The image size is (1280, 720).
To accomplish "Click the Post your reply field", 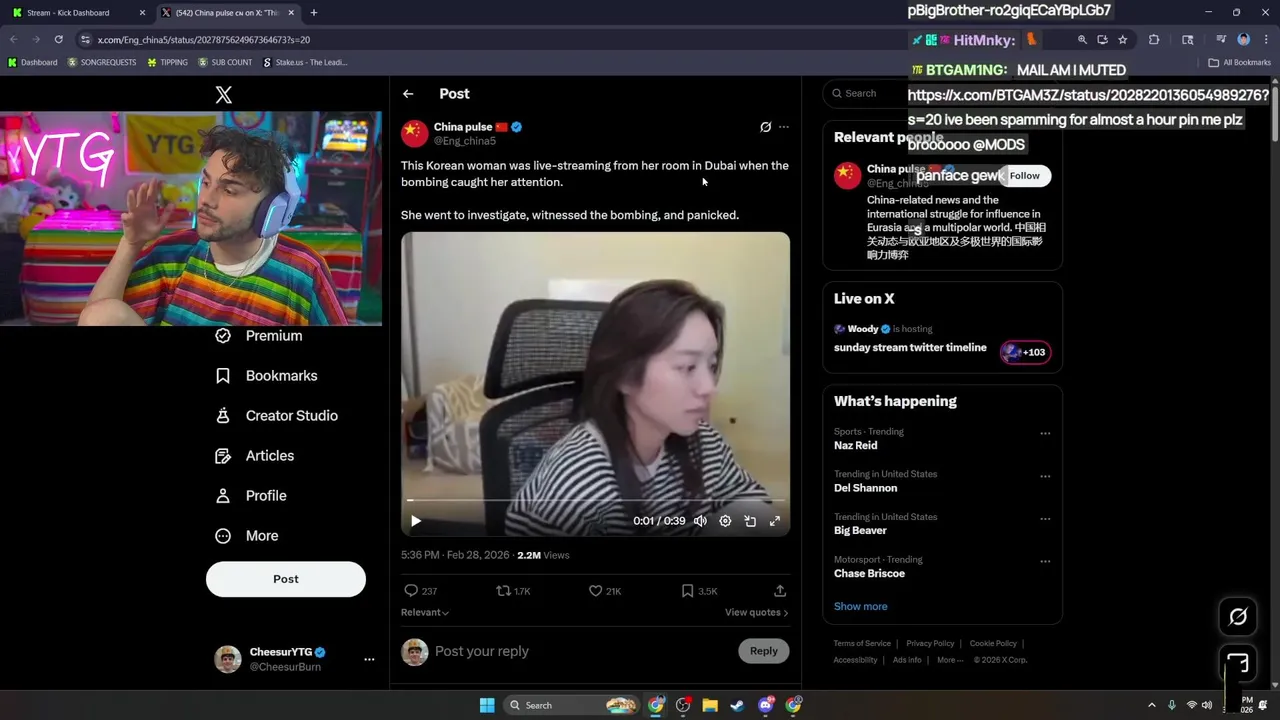I will click(580, 651).
